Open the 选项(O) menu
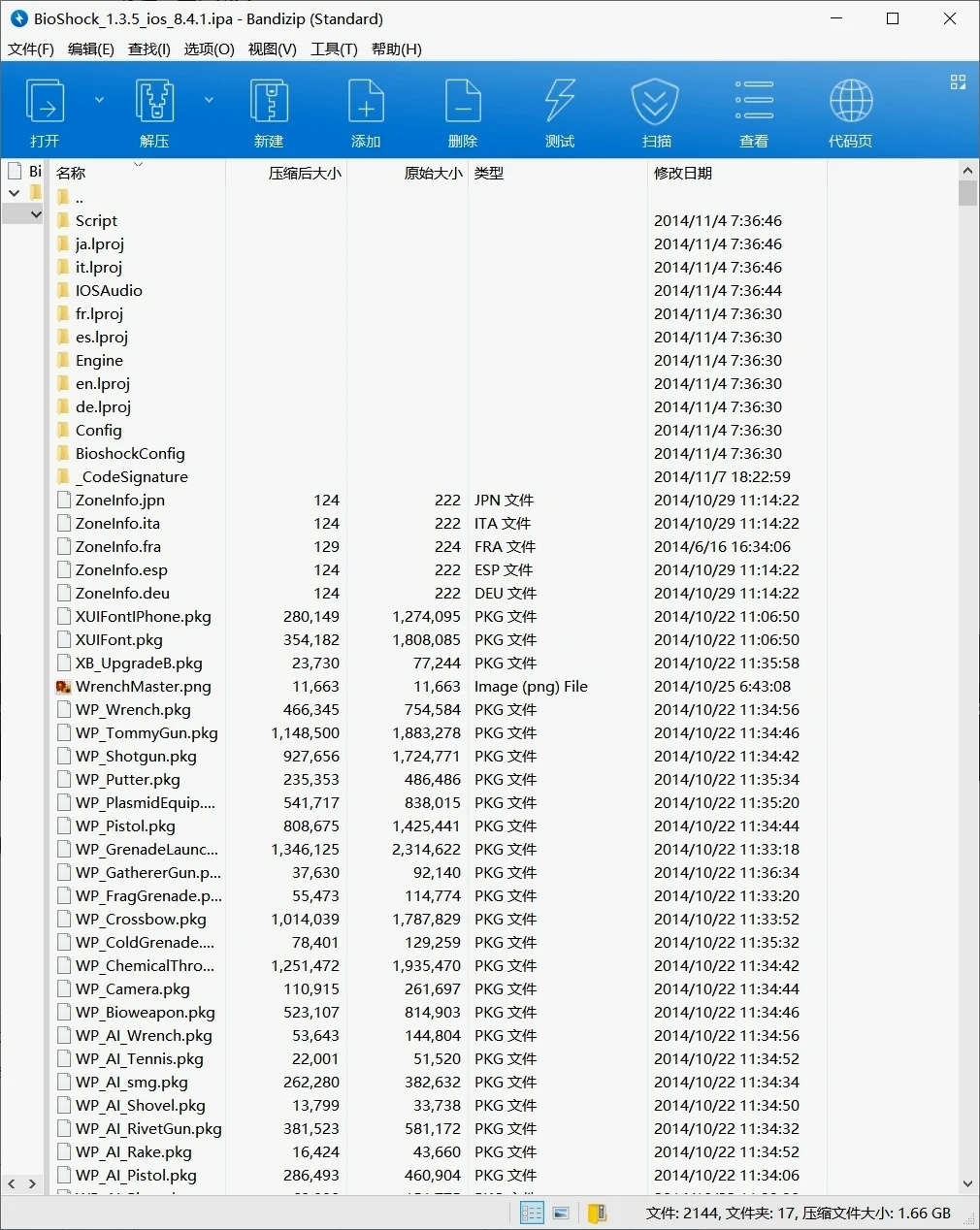This screenshot has height=1230, width=980. pos(210,49)
